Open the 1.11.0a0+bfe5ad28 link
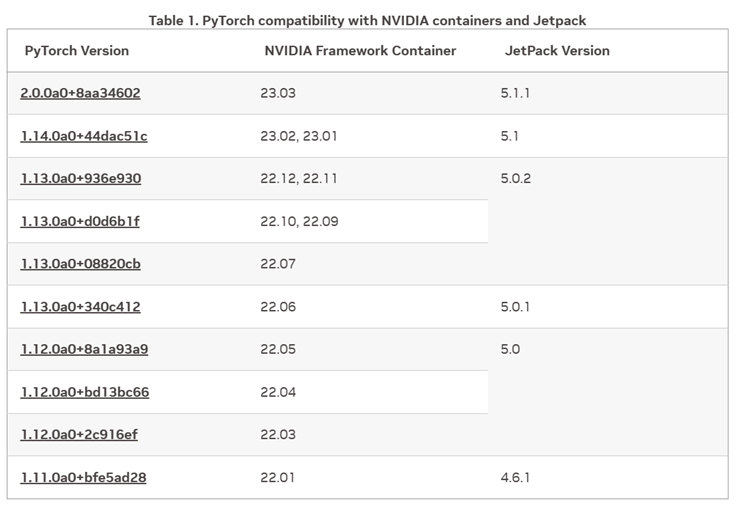This screenshot has height=506, width=736. [83, 478]
